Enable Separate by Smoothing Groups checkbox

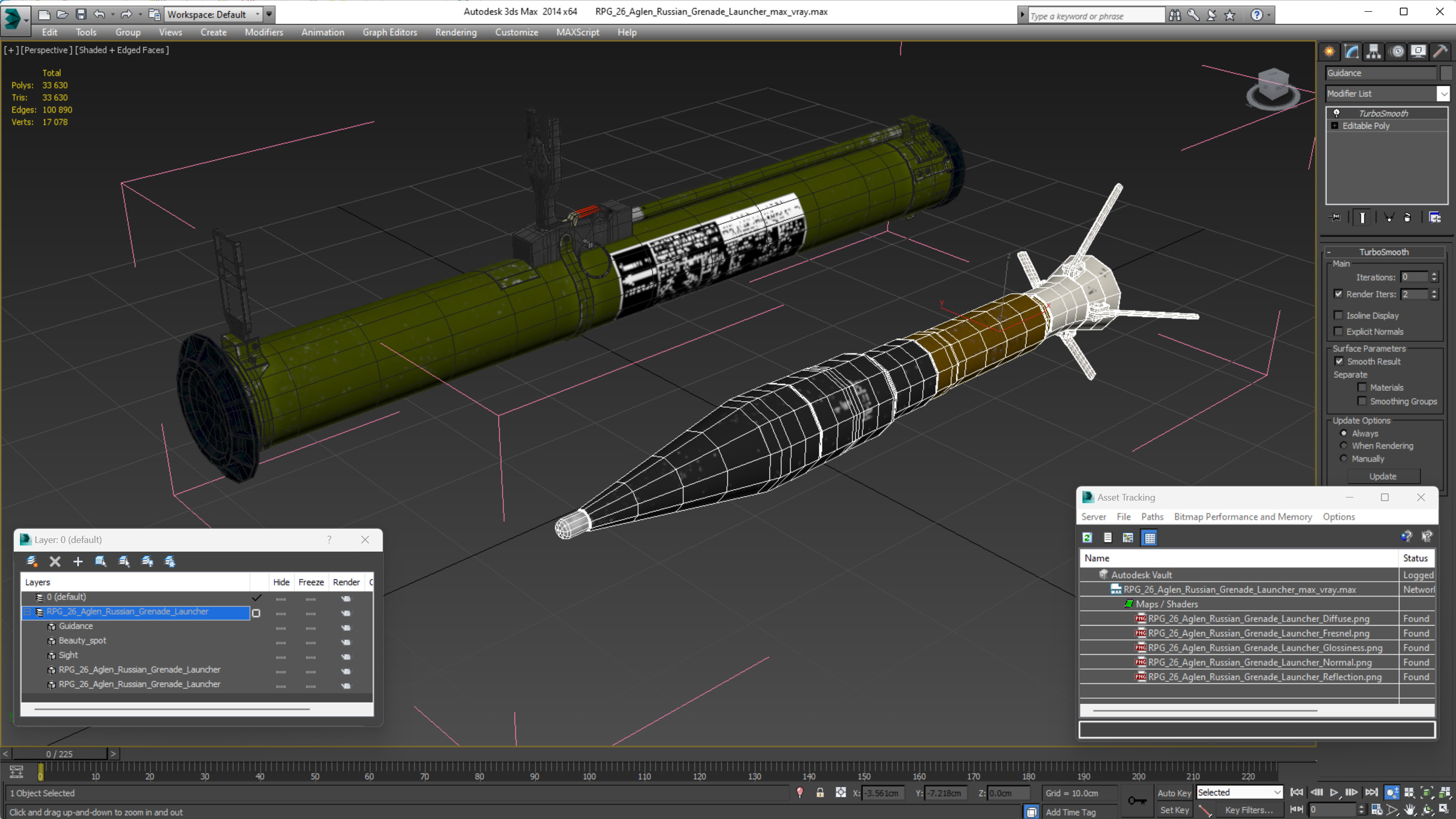[x=1362, y=401]
